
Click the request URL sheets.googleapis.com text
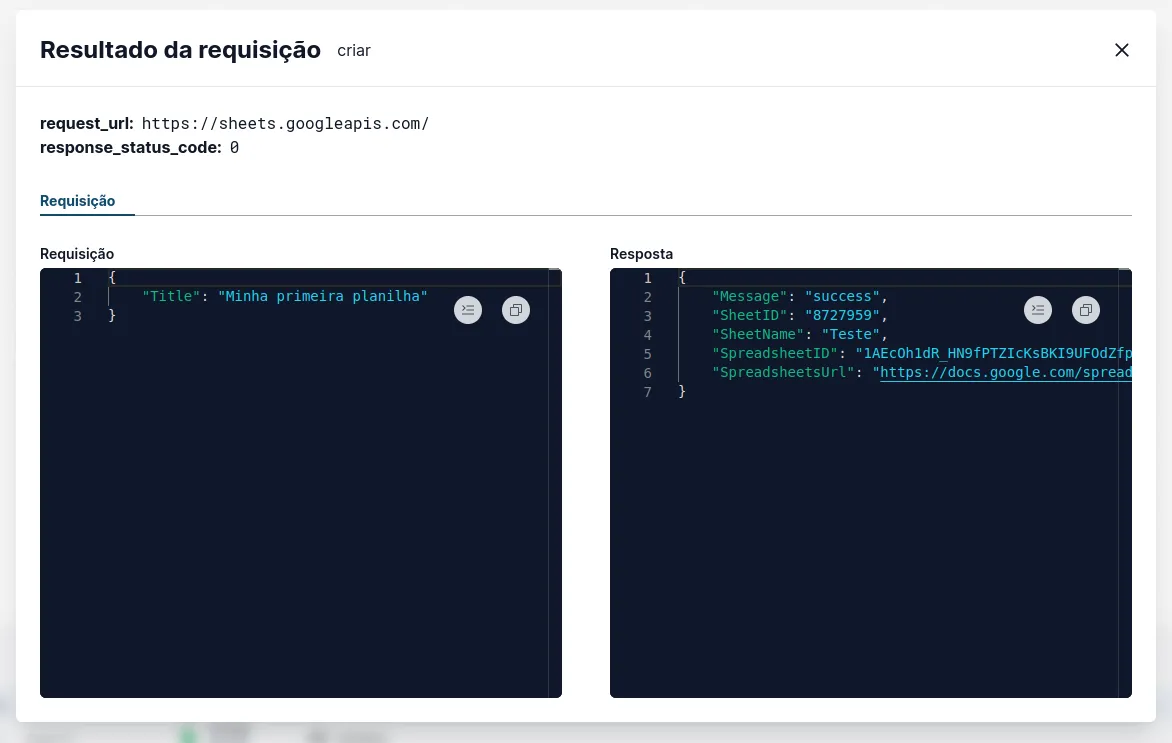coord(286,123)
